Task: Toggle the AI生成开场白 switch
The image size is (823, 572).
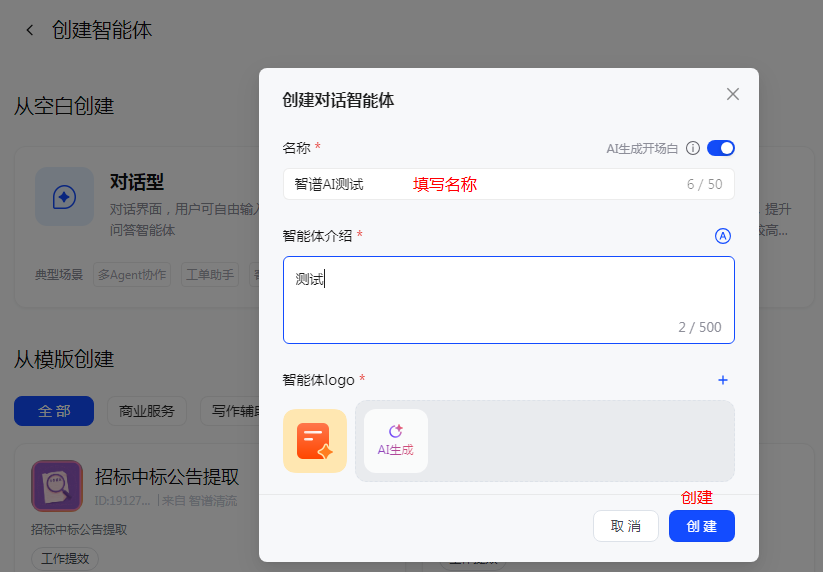Action: (x=720, y=148)
